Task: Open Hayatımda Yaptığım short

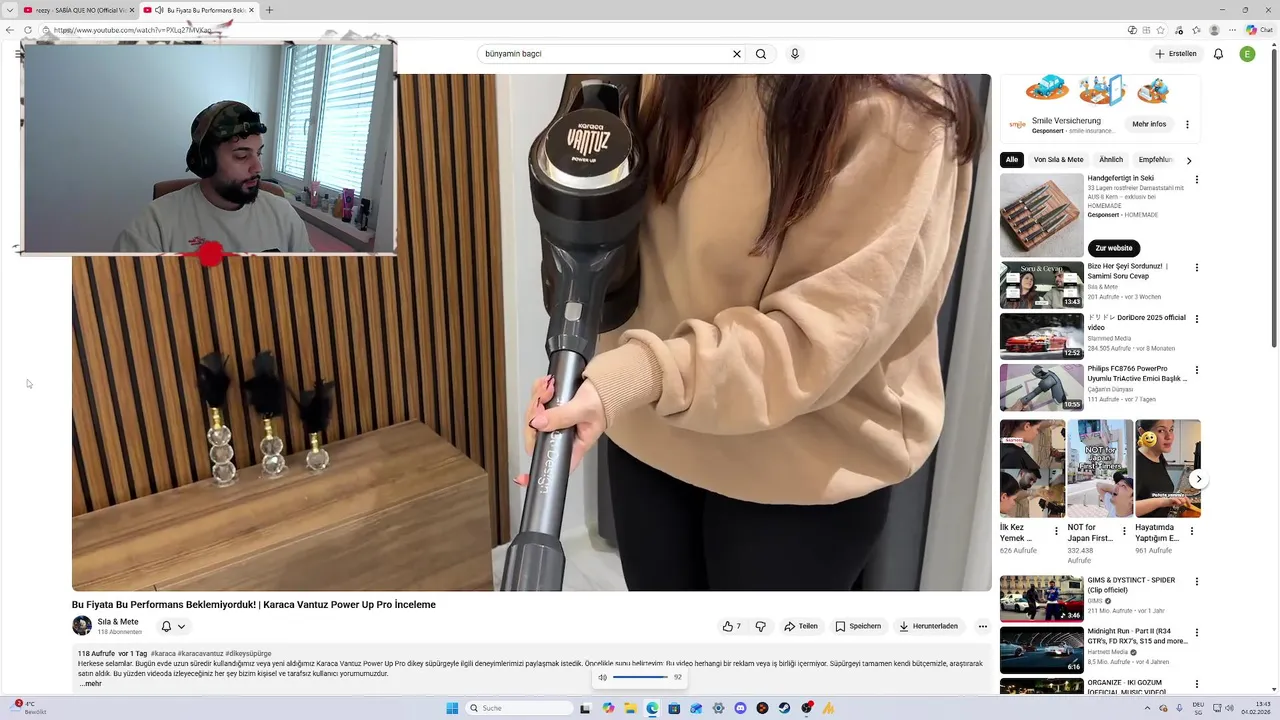Action: click(1167, 468)
